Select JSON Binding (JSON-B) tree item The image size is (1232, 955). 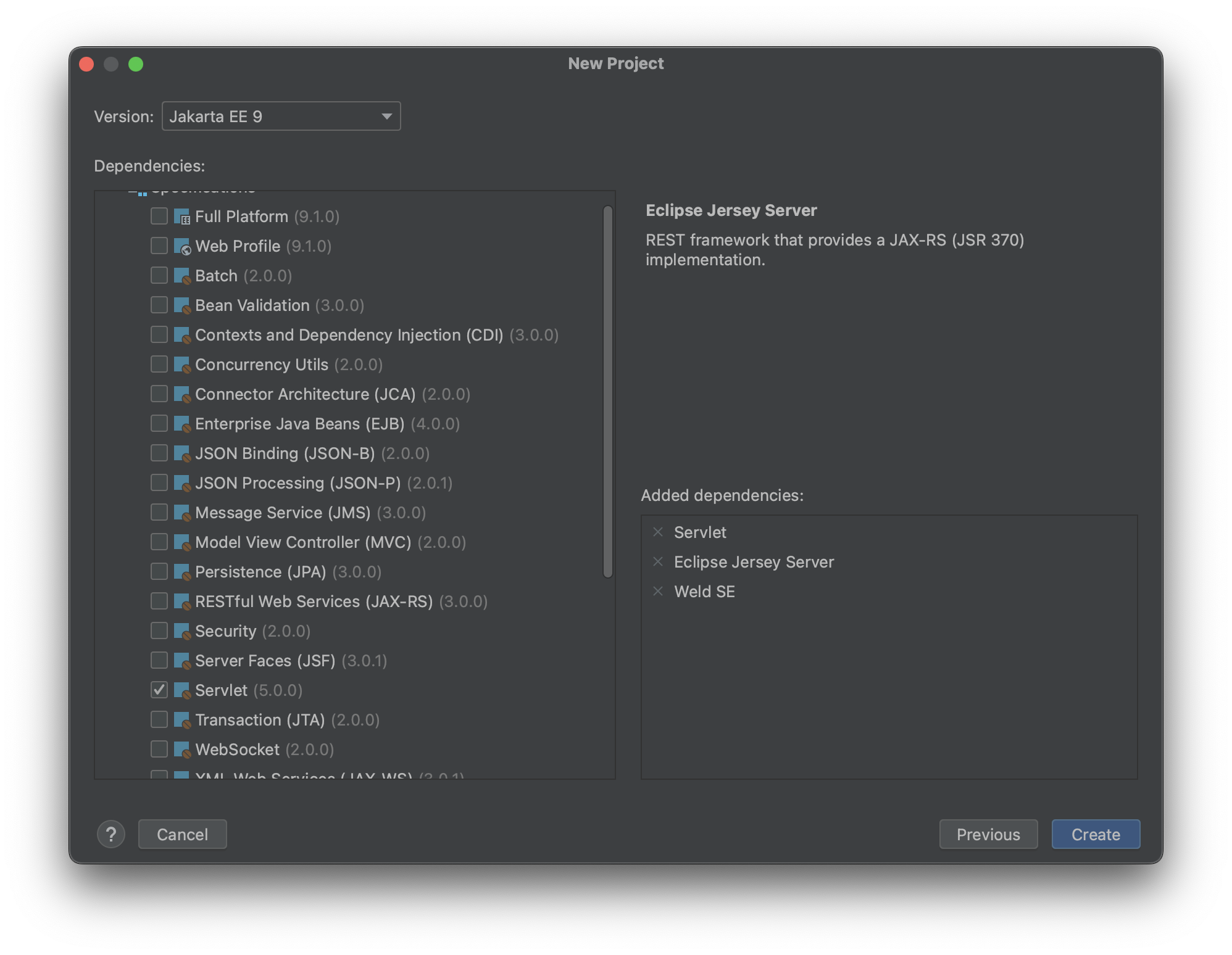click(x=285, y=453)
